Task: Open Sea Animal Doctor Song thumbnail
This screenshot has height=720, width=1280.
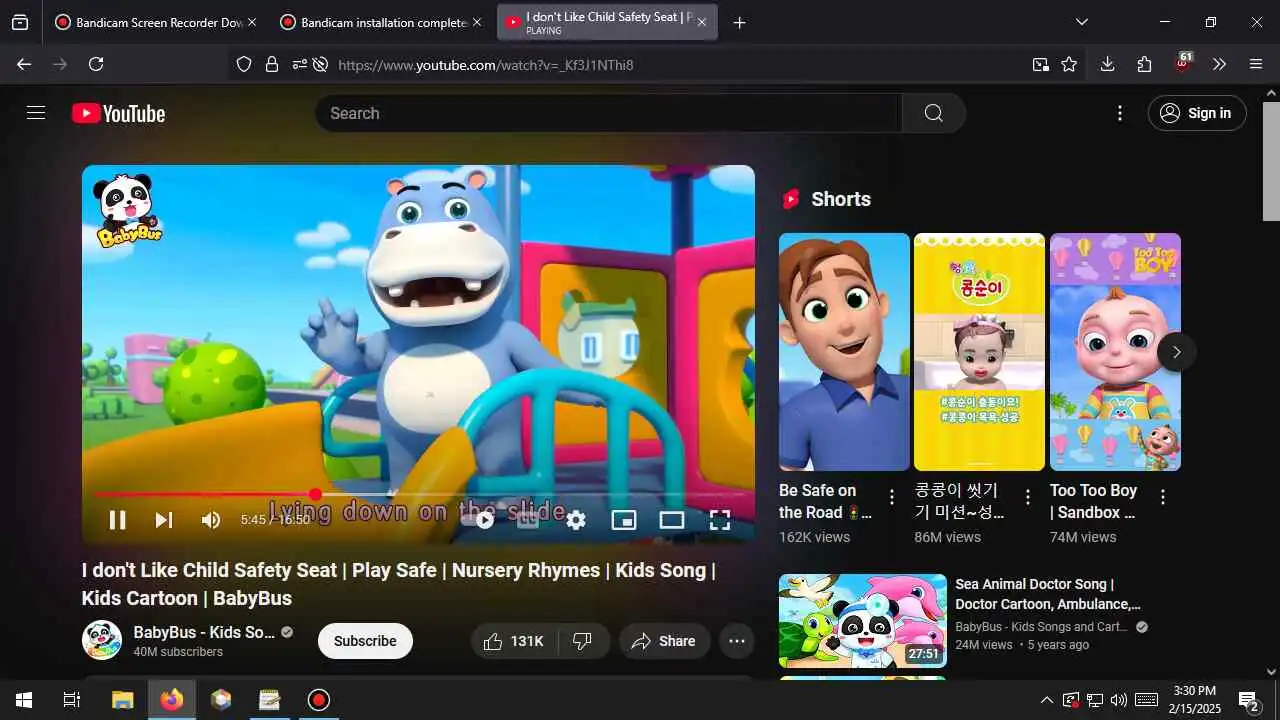Action: pyautogui.click(x=863, y=621)
